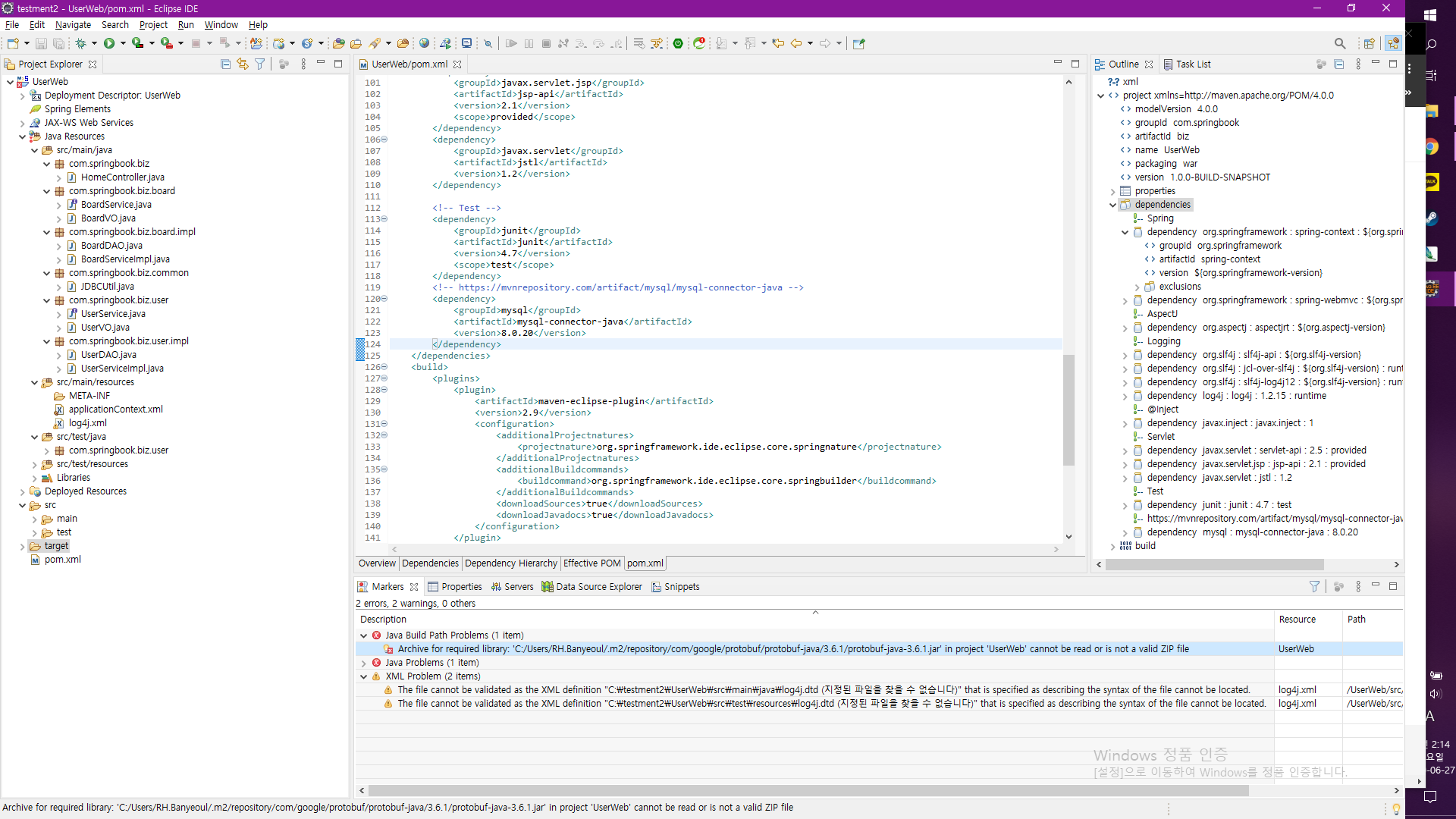Open the Markers view menu dots
This screenshot has width=1456, height=819.
tap(1358, 586)
